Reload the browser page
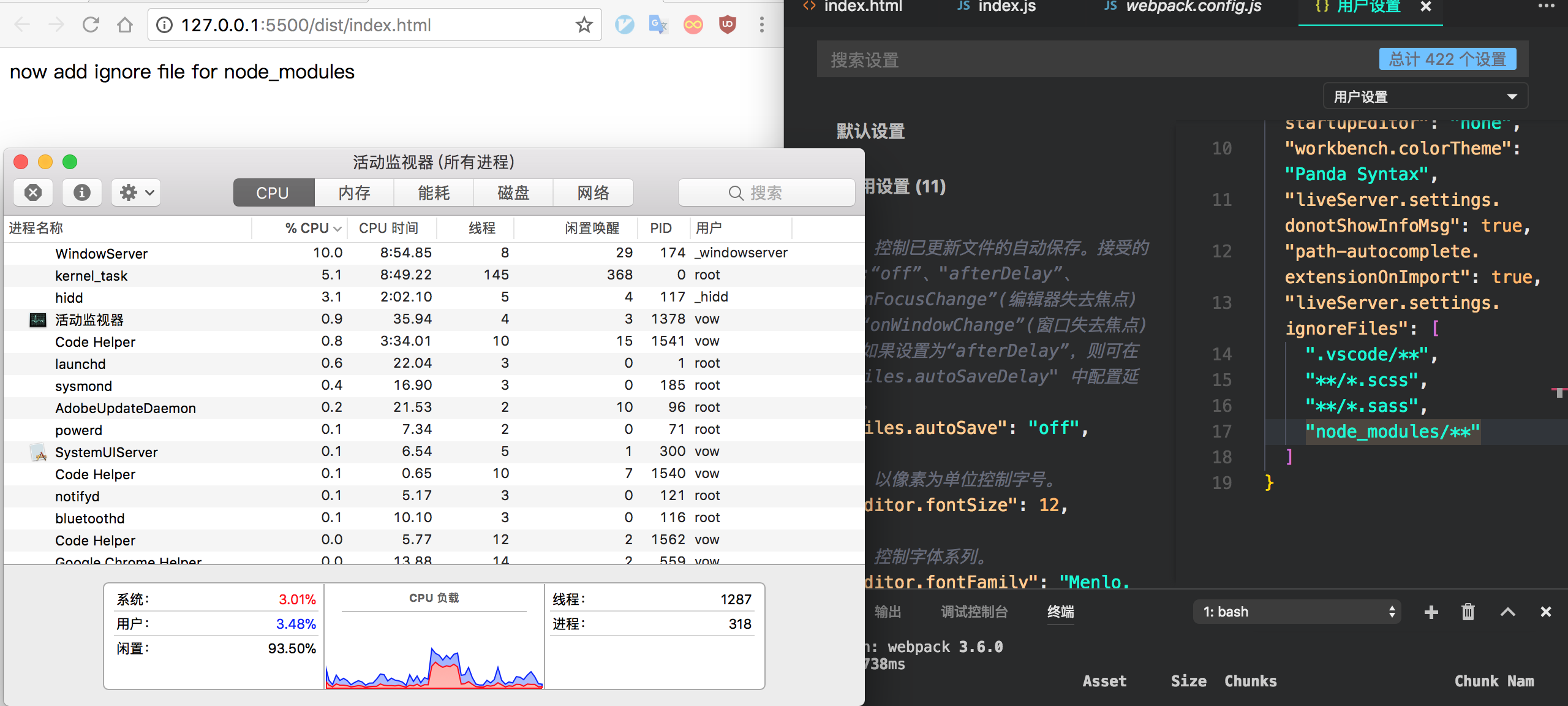Image resolution: width=1568 pixels, height=706 pixels. click(91, 25)
